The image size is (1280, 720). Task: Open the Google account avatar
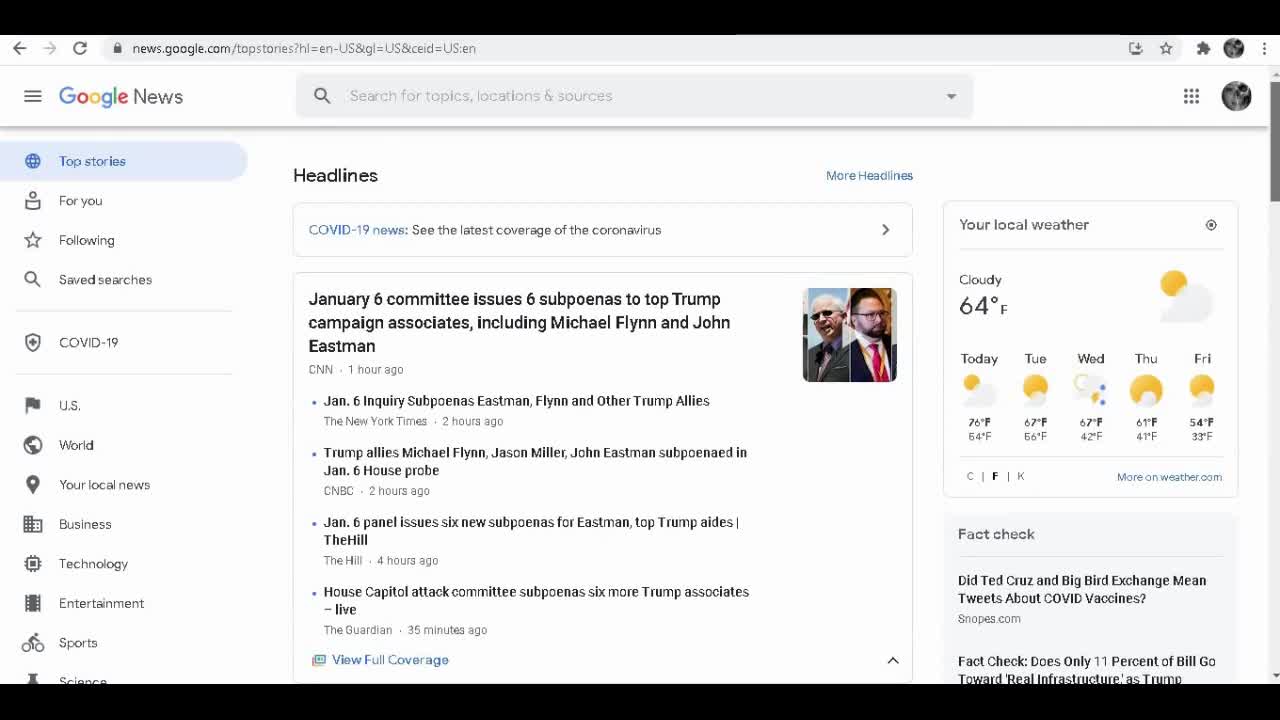point(1236,96)
